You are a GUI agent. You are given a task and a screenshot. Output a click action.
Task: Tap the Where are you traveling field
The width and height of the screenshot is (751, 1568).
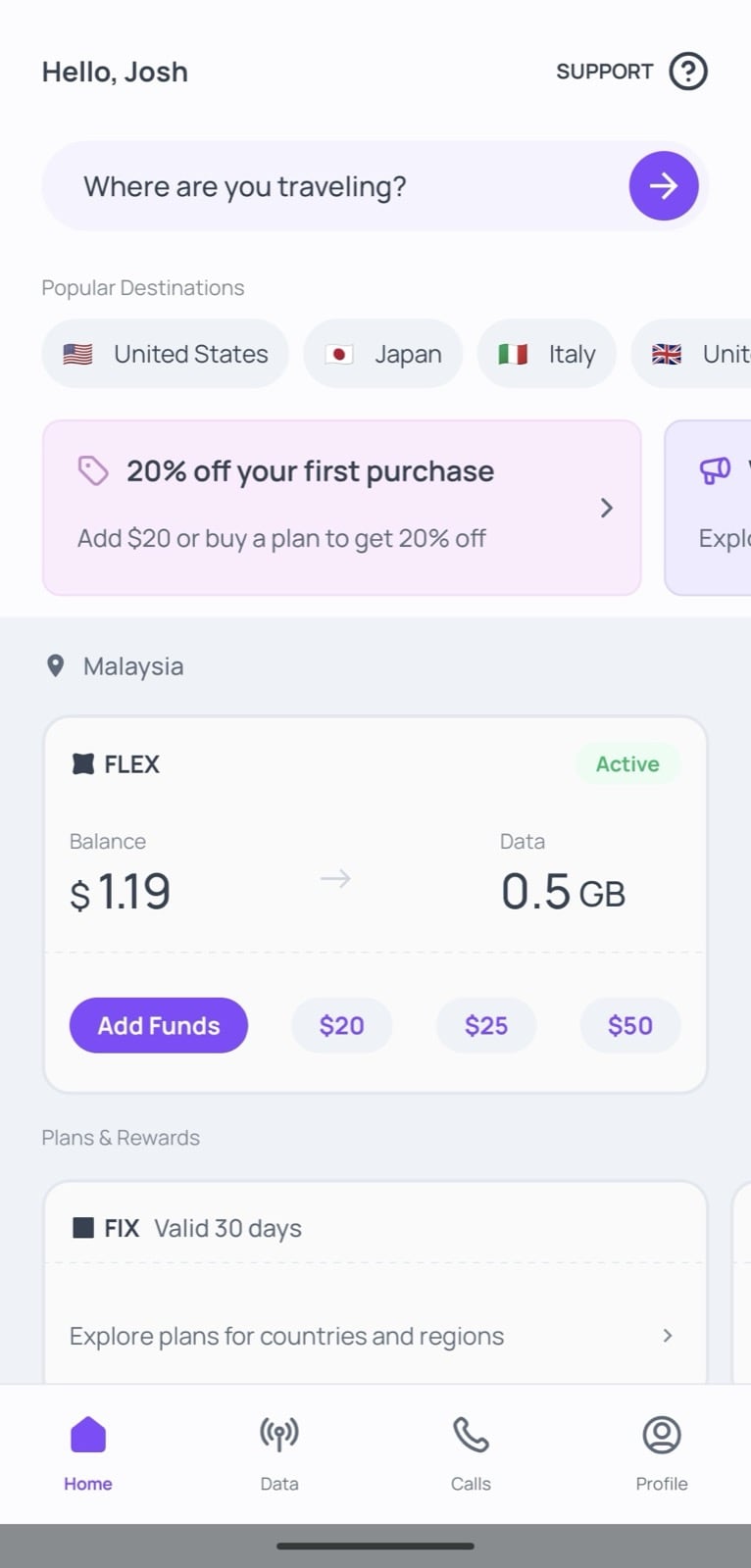click(x=333, y=186)
